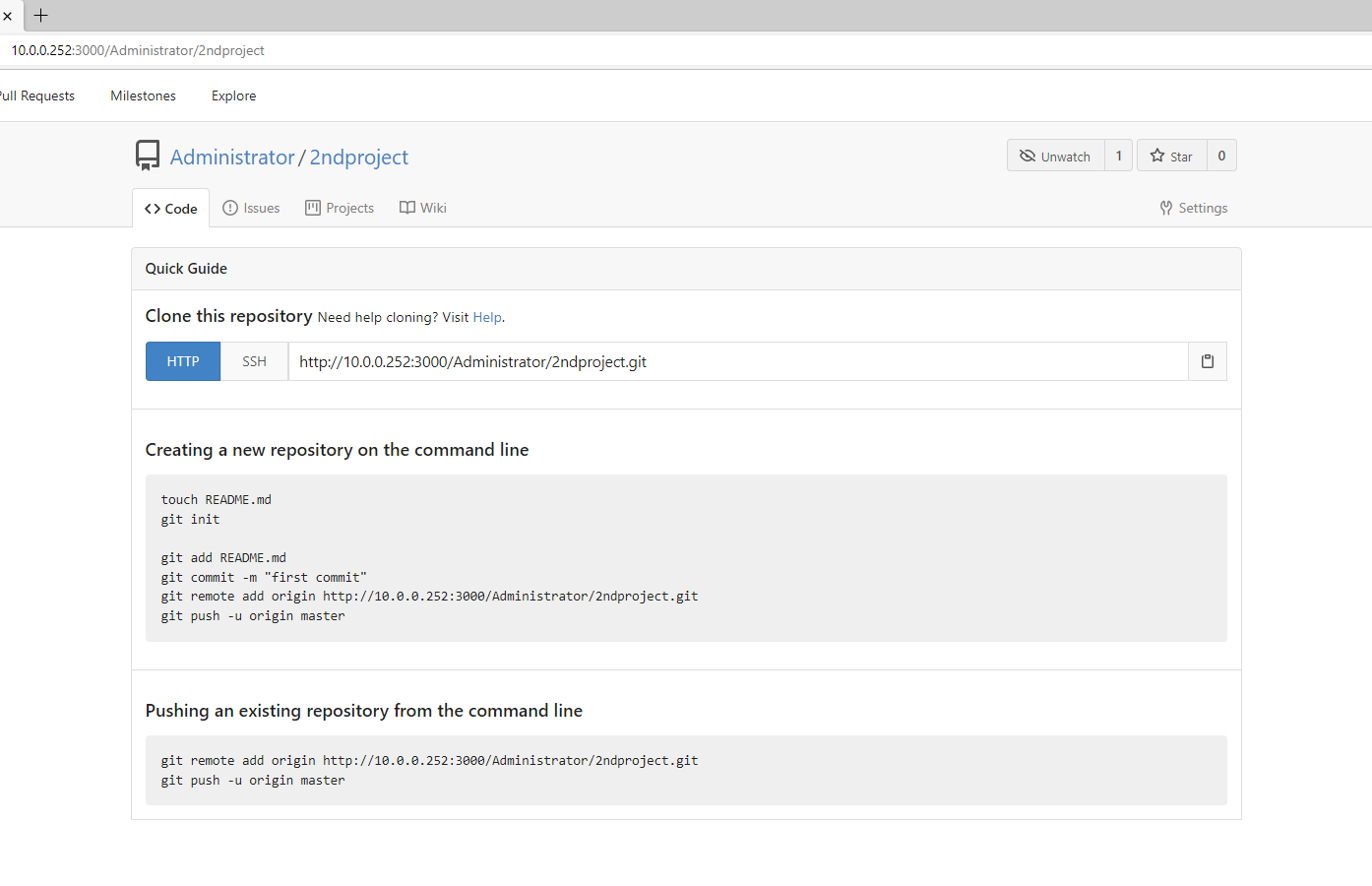Open the Wiki tab
Viewport: 1372px width, 886px height.
point(423,209)
